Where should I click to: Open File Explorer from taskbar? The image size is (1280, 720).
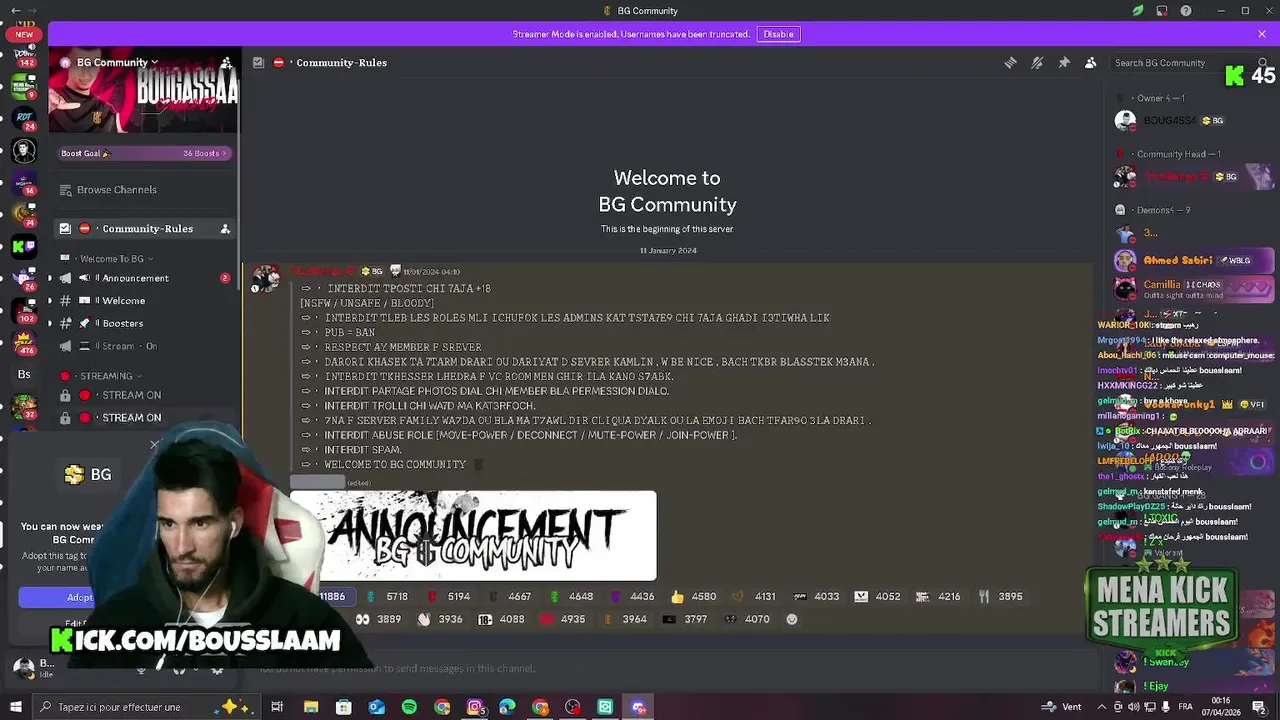click(311, 707)
